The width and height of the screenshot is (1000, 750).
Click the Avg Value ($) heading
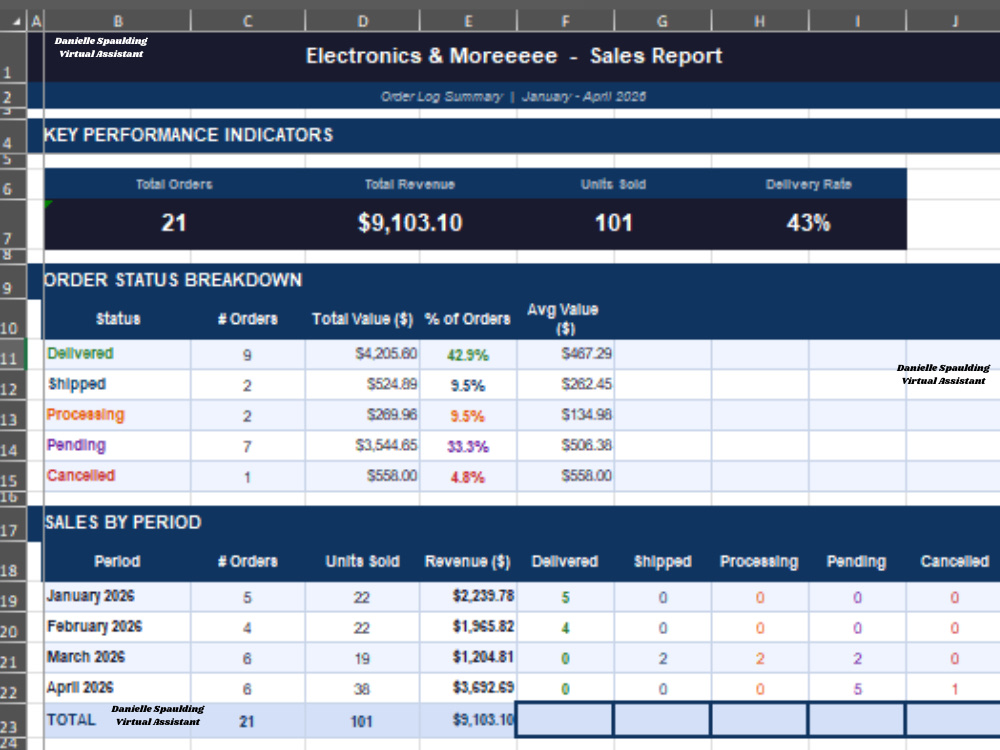[563, 319]
